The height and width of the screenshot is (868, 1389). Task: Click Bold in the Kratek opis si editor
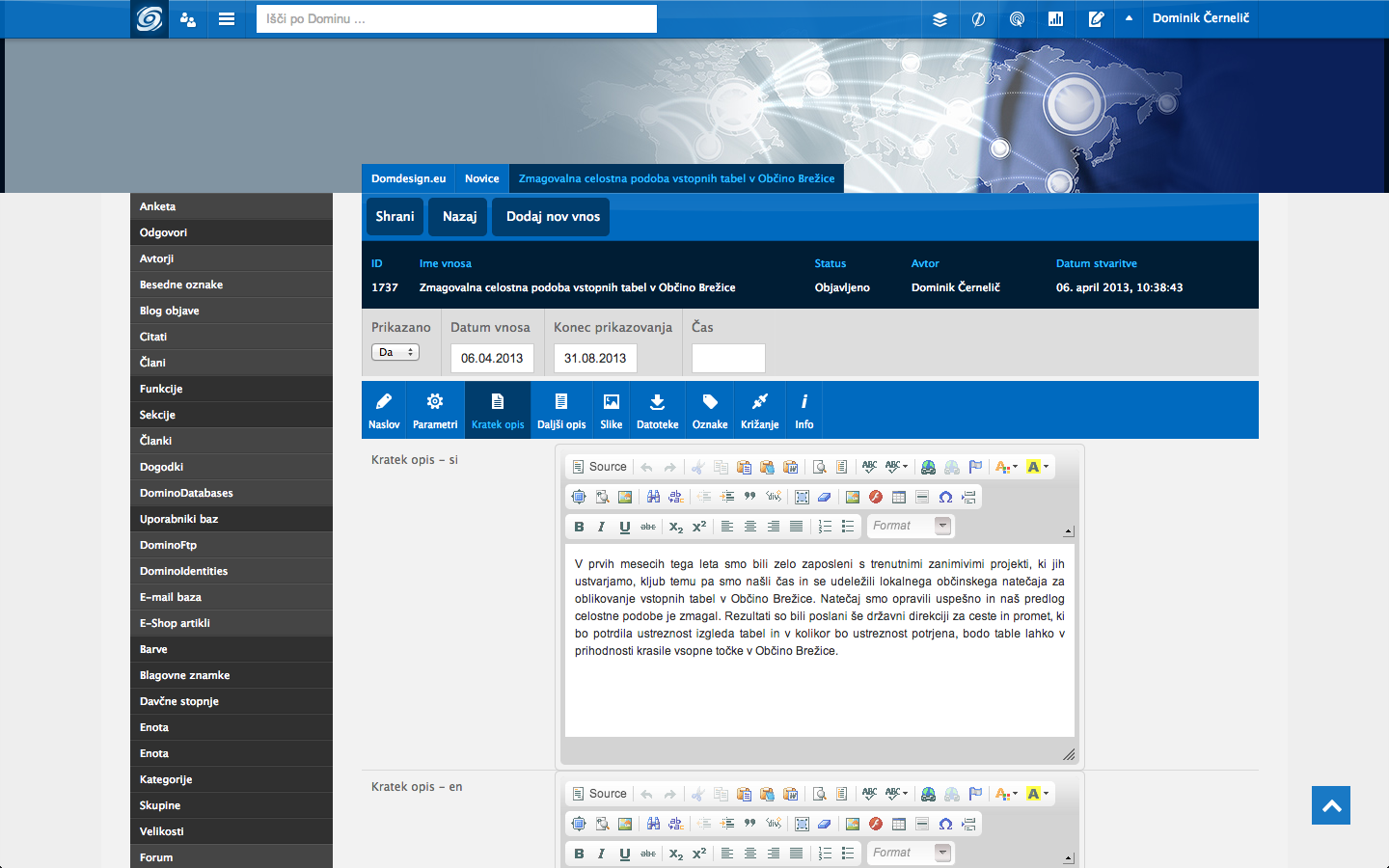click(579, 527)
